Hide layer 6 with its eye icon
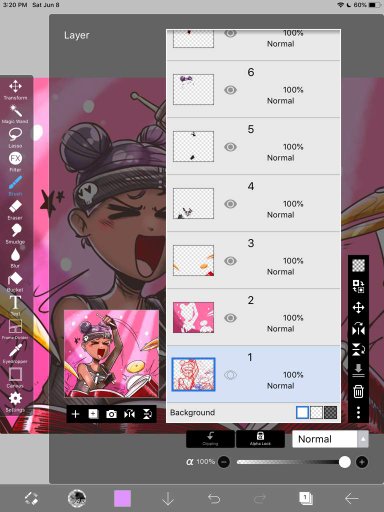This screenshot has height=512, width=384. point(230,90)
